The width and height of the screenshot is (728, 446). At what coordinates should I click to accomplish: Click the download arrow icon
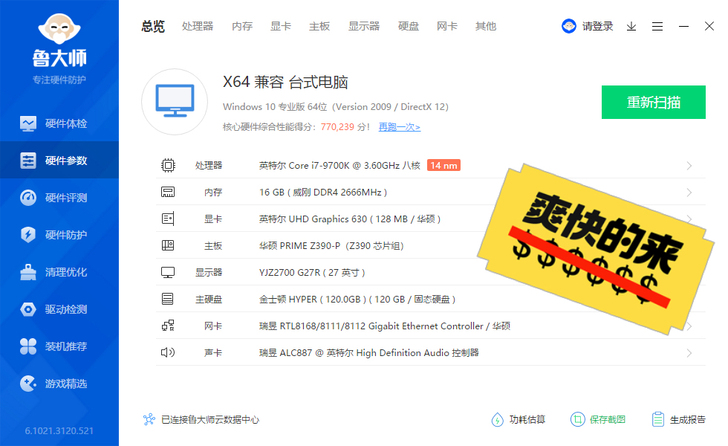click(631, 26)
